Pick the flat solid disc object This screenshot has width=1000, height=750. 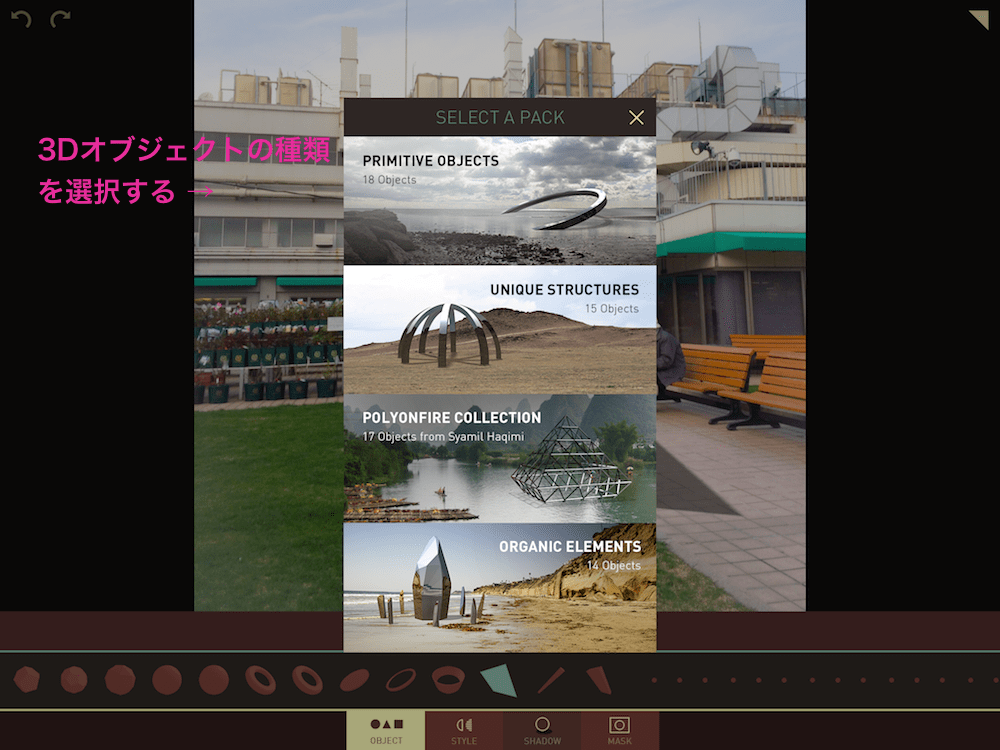tap(355, 680)
